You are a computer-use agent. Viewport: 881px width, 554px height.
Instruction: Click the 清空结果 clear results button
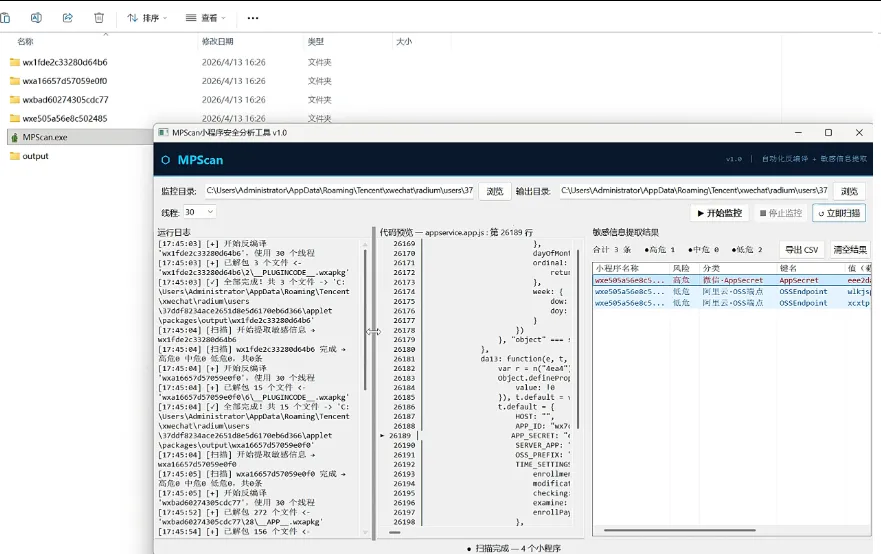point(850,249)
